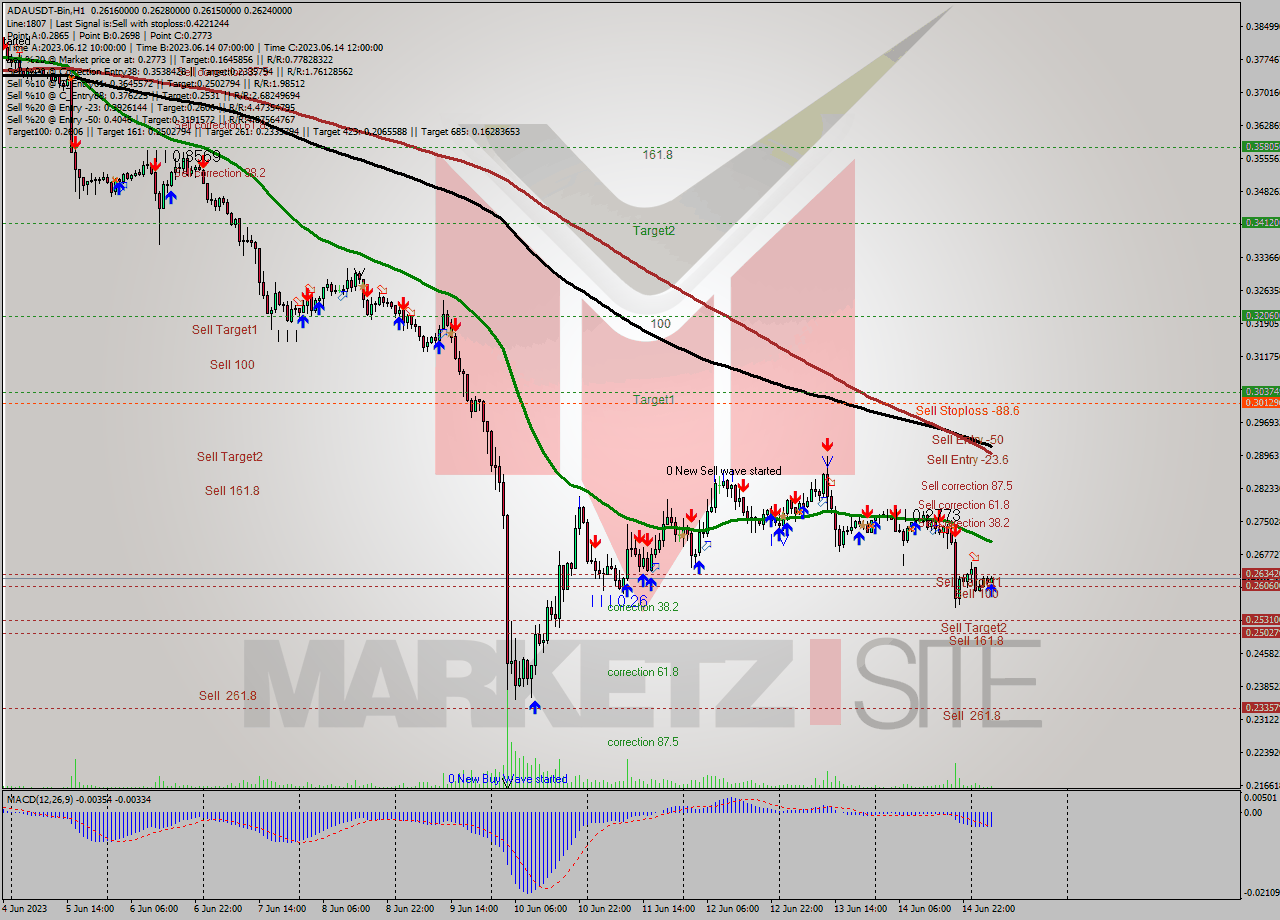Click the green '100' level label
Screen dimensions: 1280x920
click(660, 324)
